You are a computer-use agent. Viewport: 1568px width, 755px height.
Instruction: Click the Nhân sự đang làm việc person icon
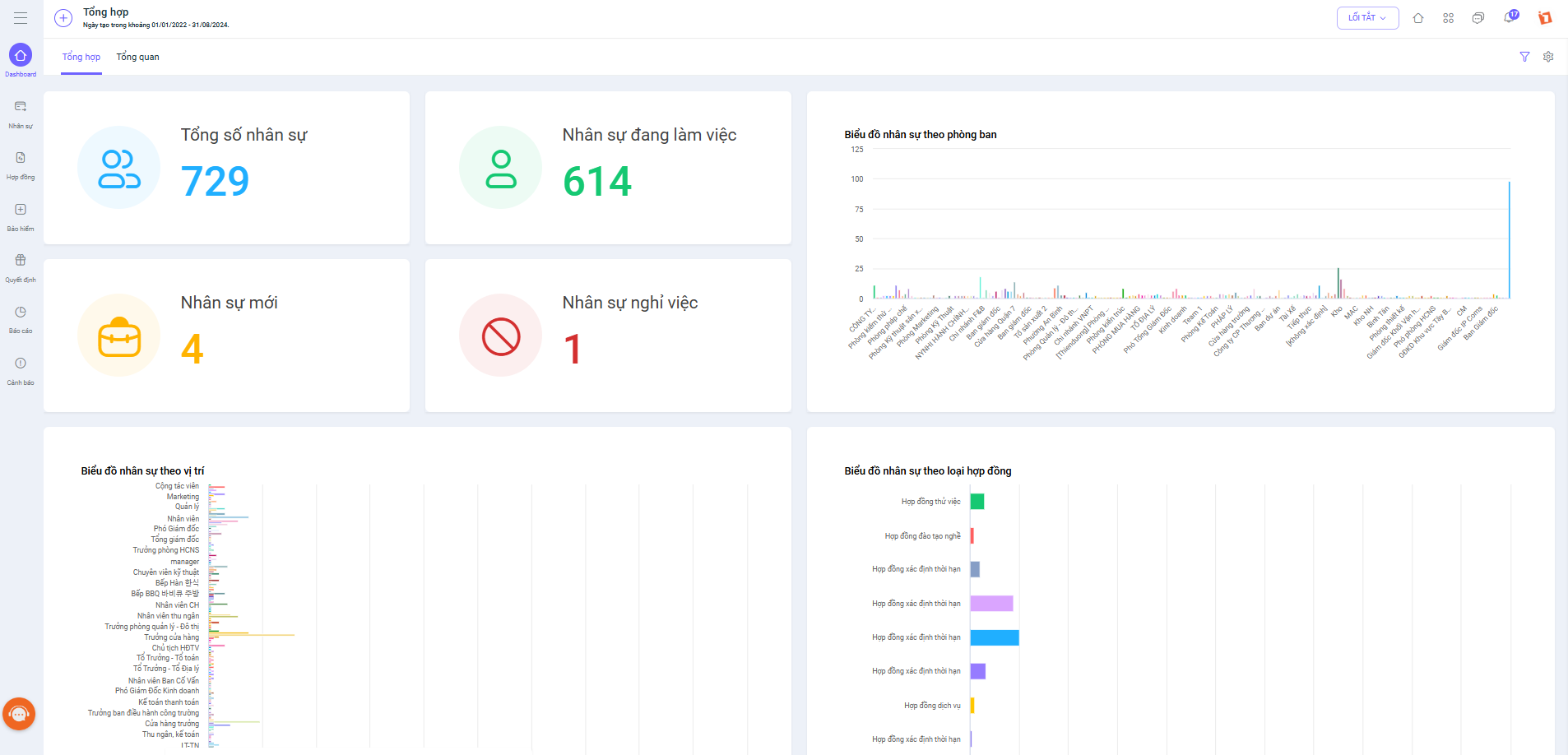coord(501,168)
